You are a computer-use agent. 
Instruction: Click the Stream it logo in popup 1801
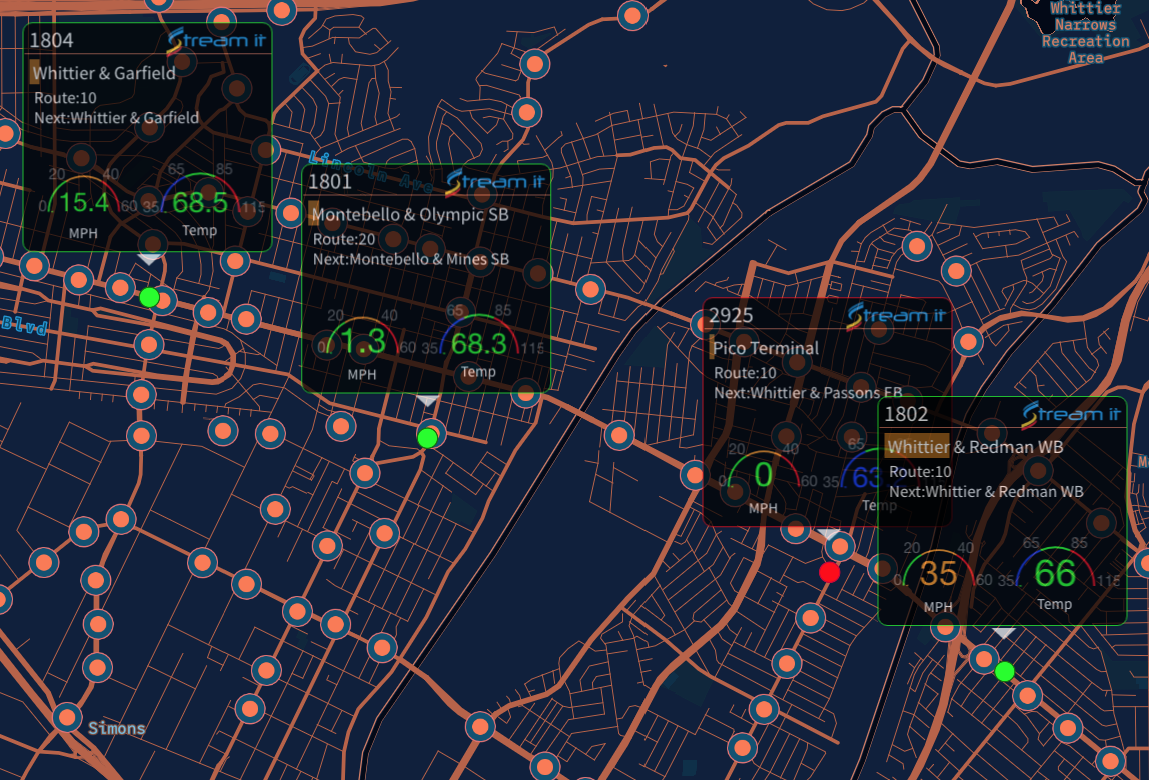pos(495,182)
